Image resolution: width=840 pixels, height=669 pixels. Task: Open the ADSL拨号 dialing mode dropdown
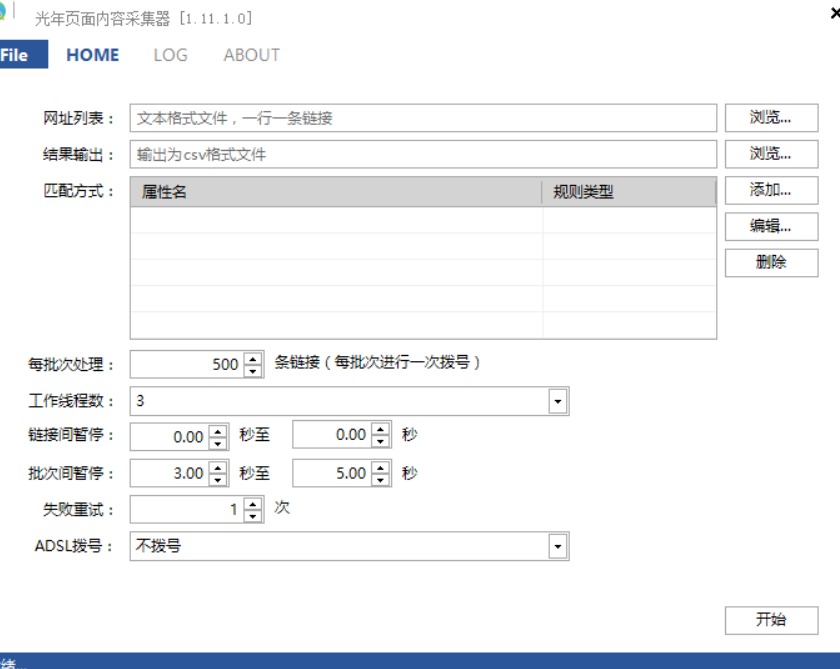tap(559, 545)
